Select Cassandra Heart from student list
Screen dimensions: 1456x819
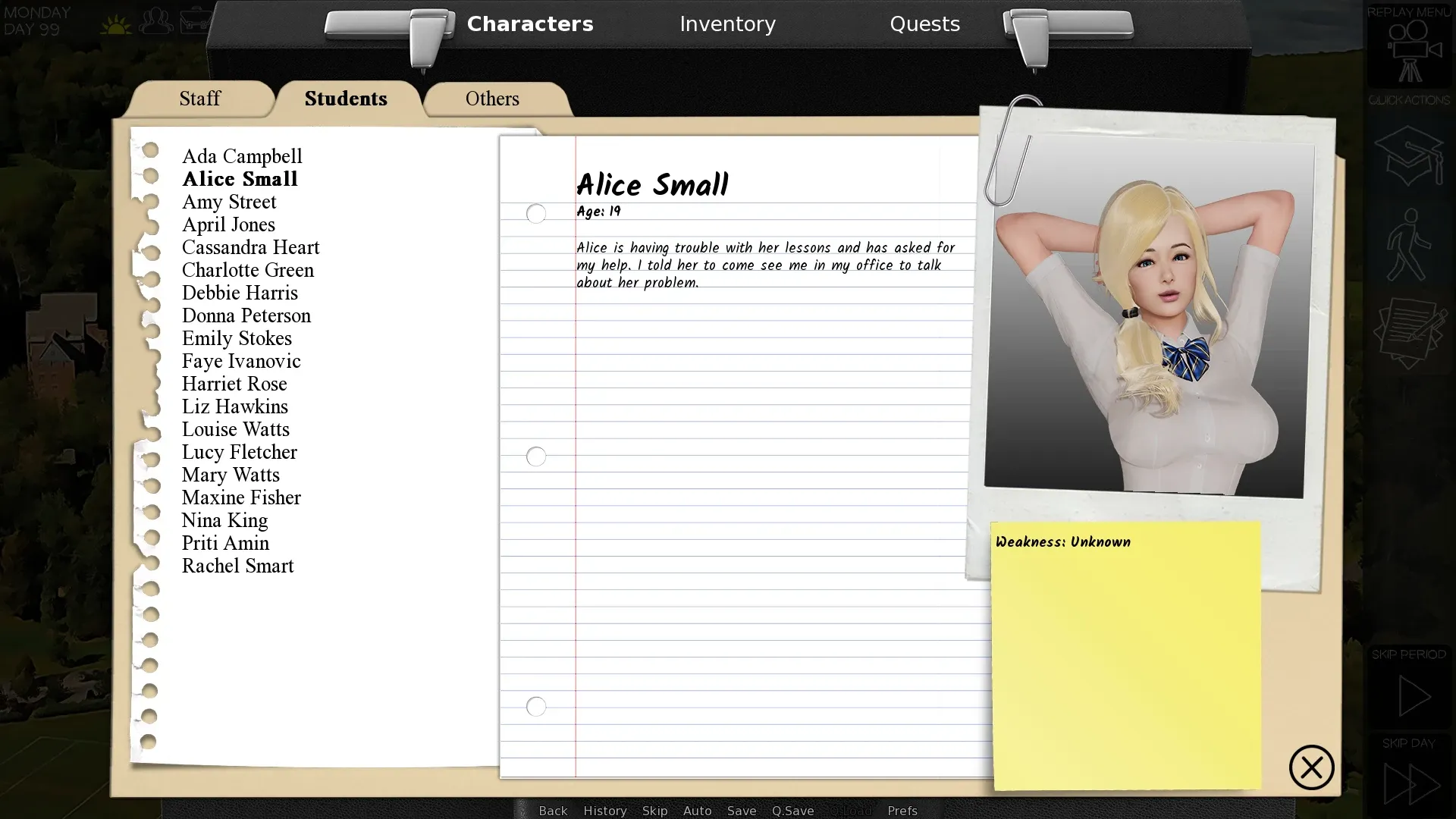[250, 247]
